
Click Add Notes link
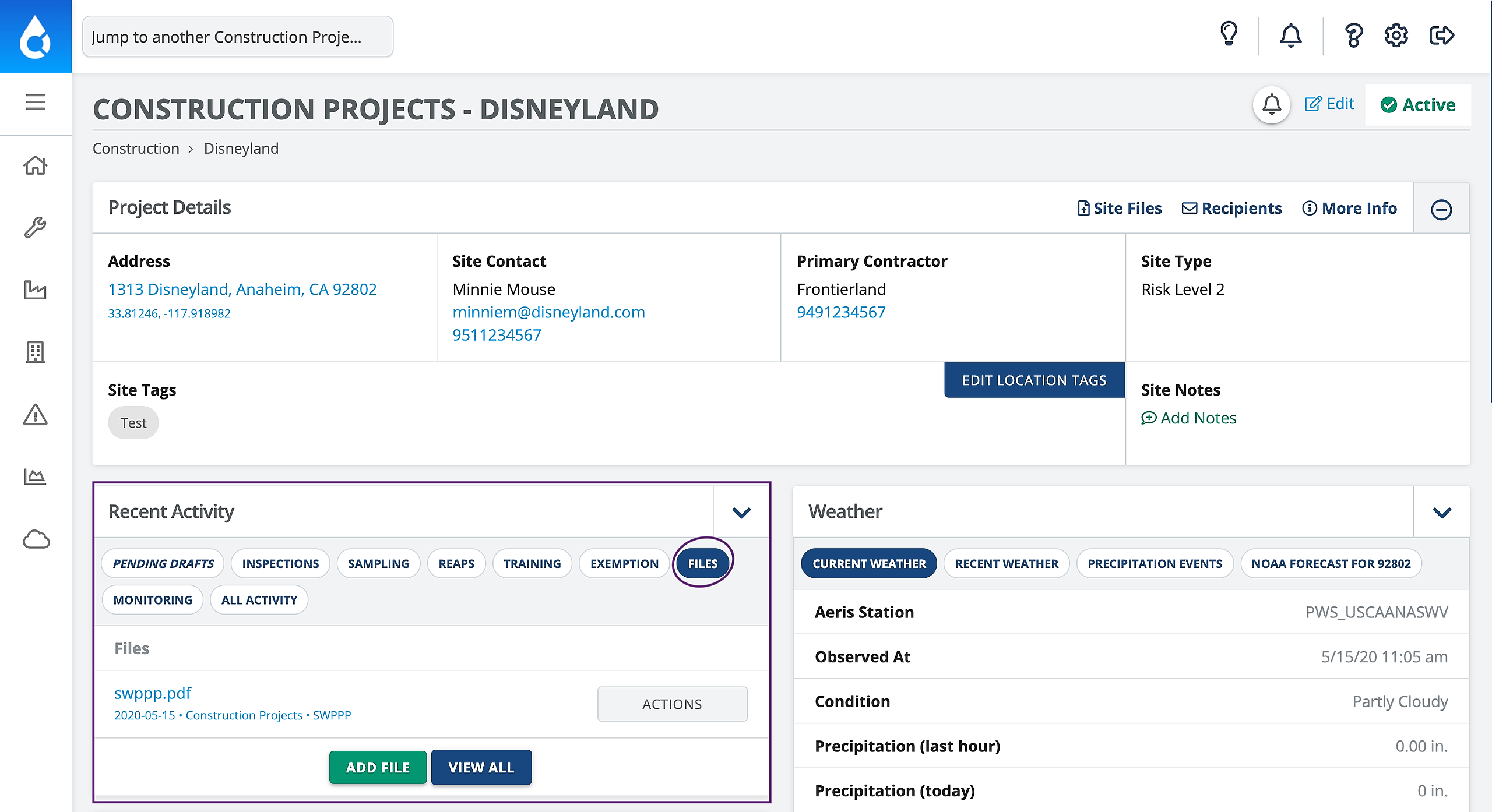point(1189,418)
